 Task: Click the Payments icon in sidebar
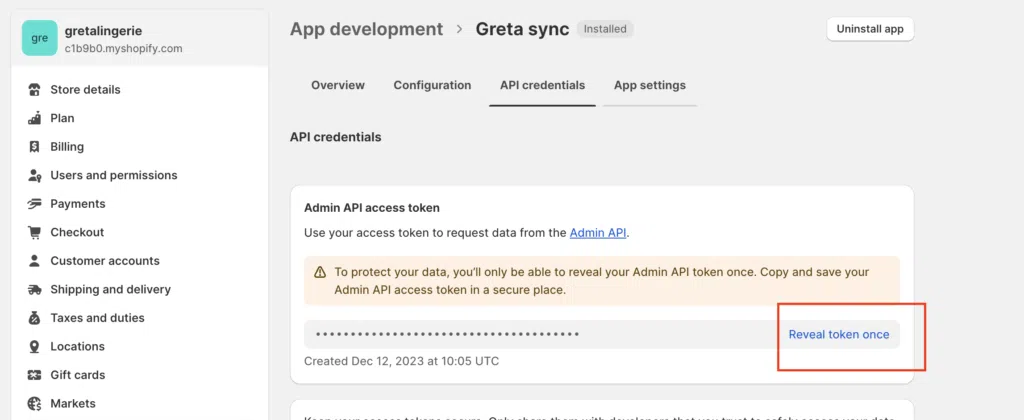33,204
